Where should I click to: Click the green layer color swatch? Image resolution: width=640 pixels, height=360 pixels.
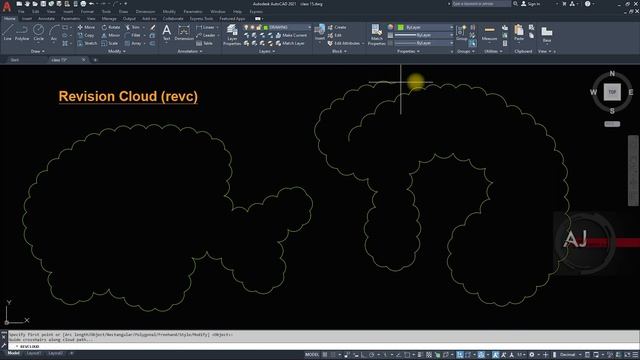(x=265, y=27)
